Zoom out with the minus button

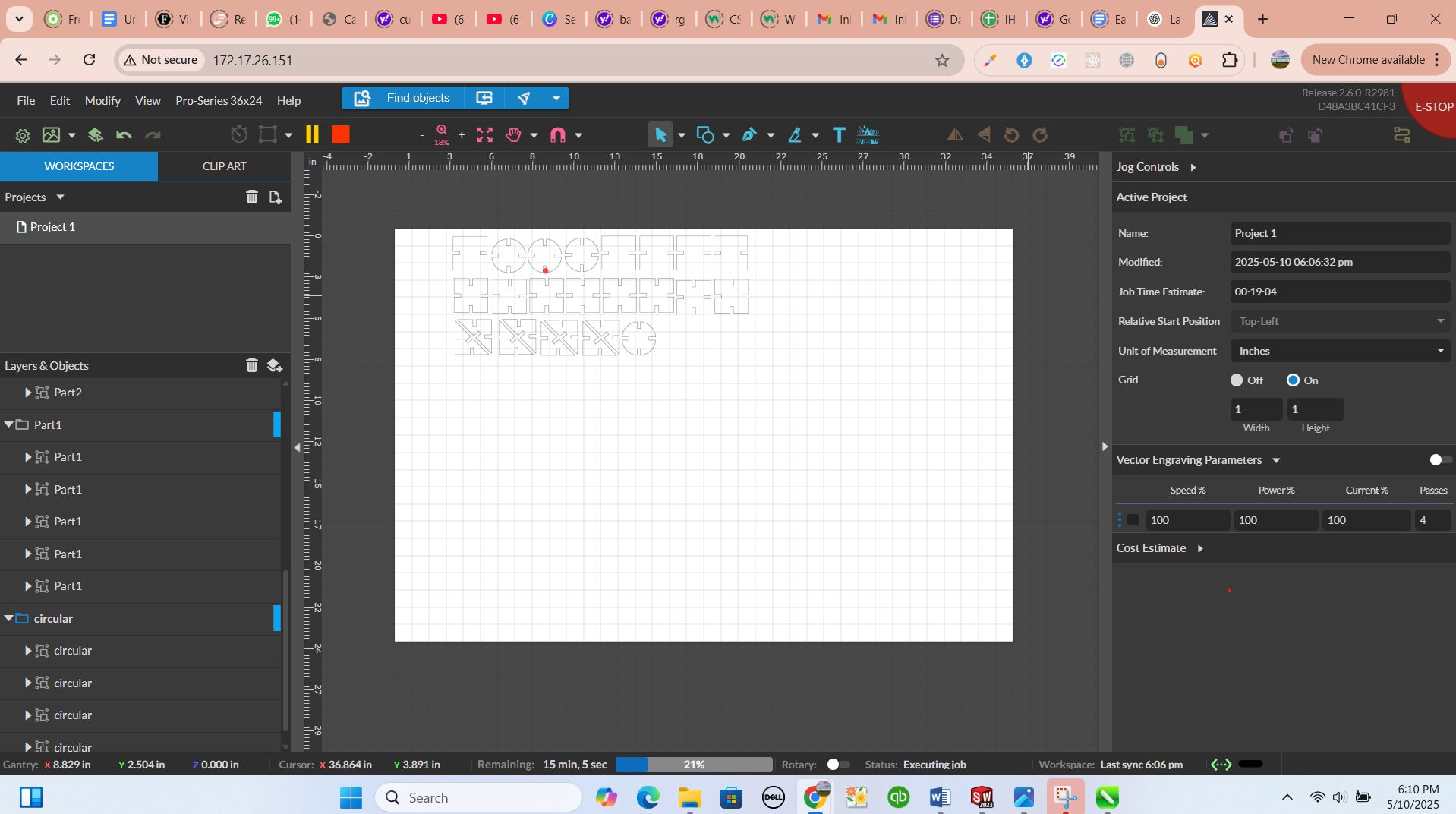[421, 135]
